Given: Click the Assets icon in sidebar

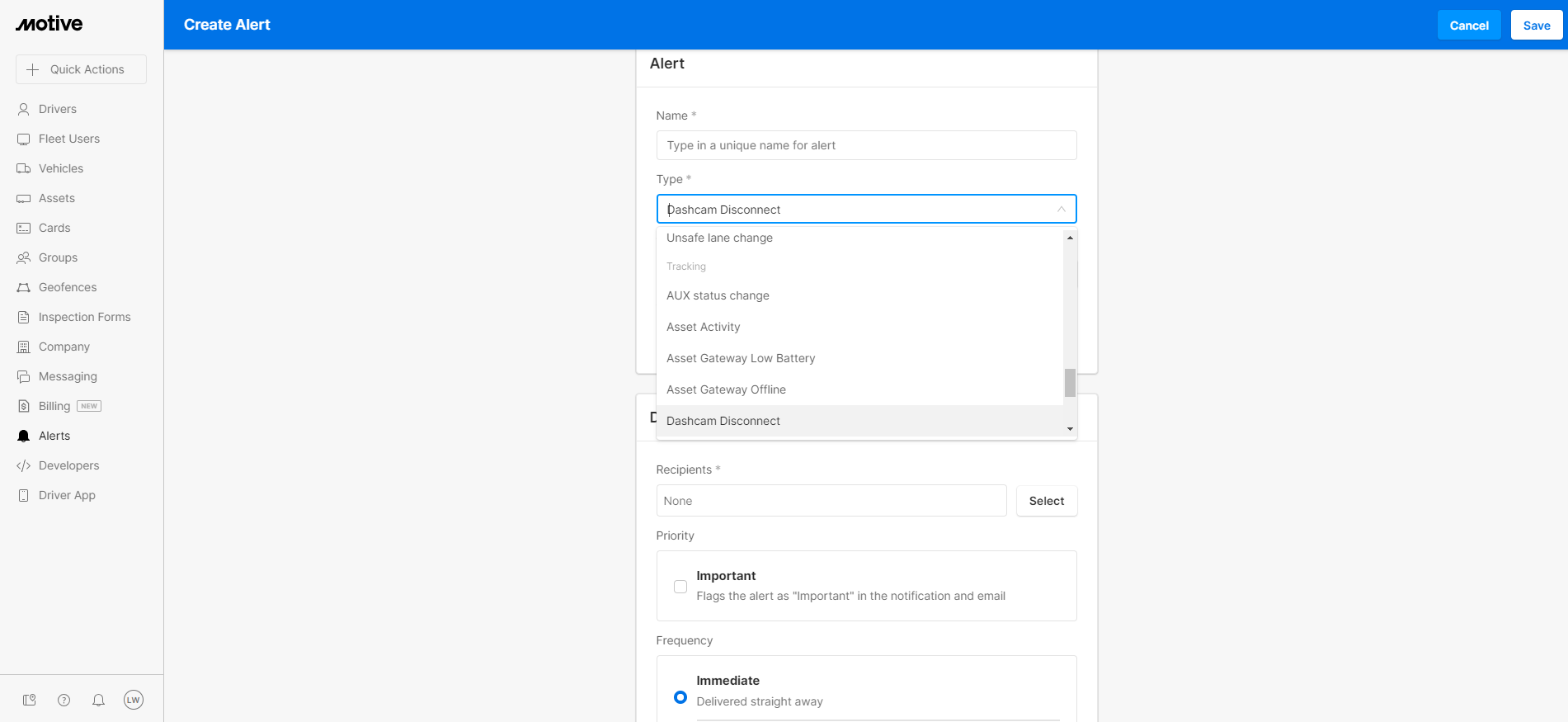Looking at the screenshot, I should (x=24, y=198).
